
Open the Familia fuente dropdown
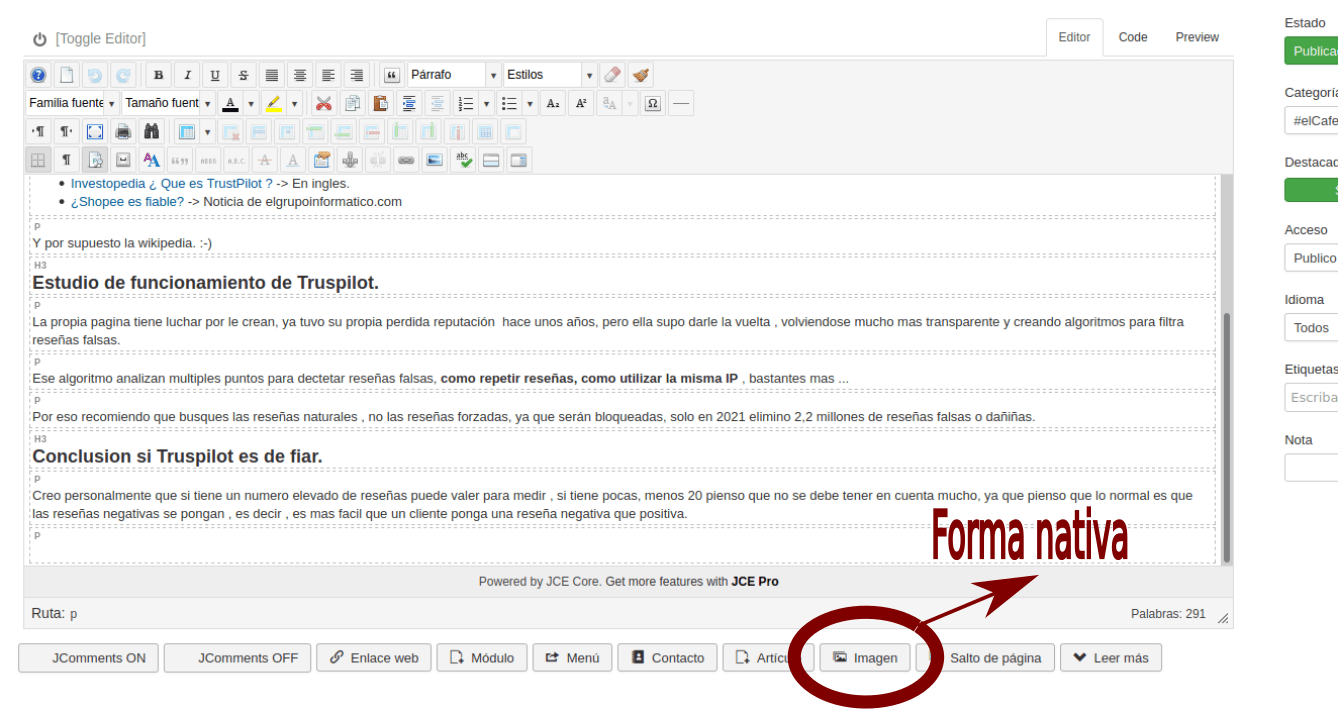pyautogui.click(x=72, y=103)
